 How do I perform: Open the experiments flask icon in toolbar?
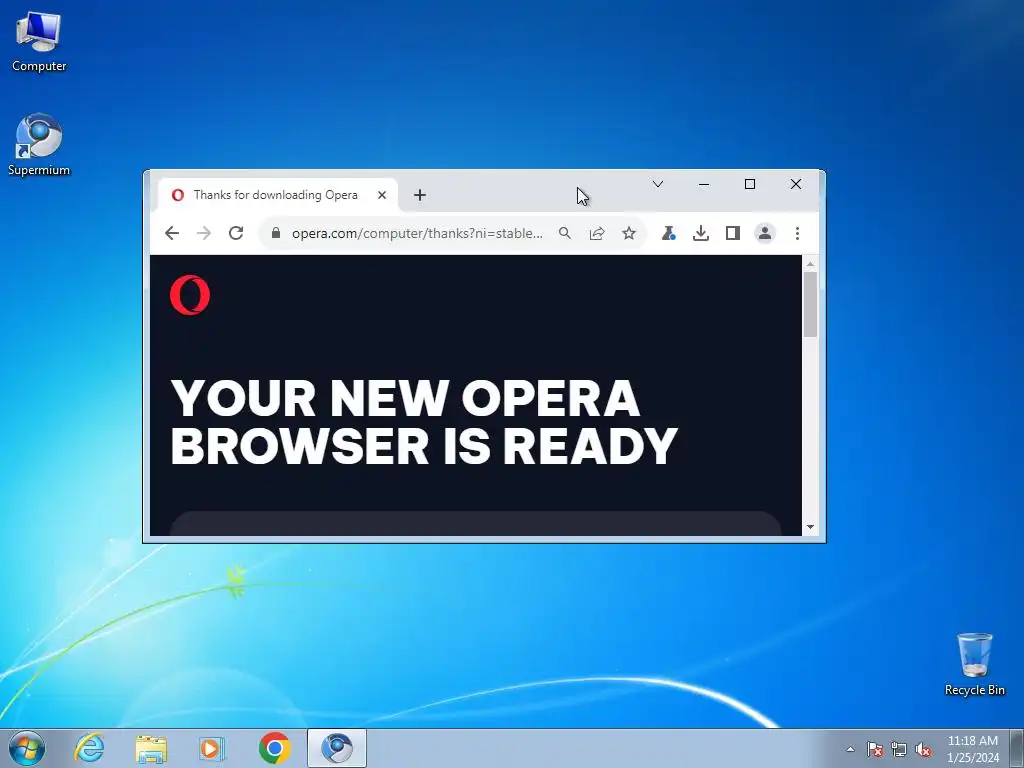pos(668,233)
